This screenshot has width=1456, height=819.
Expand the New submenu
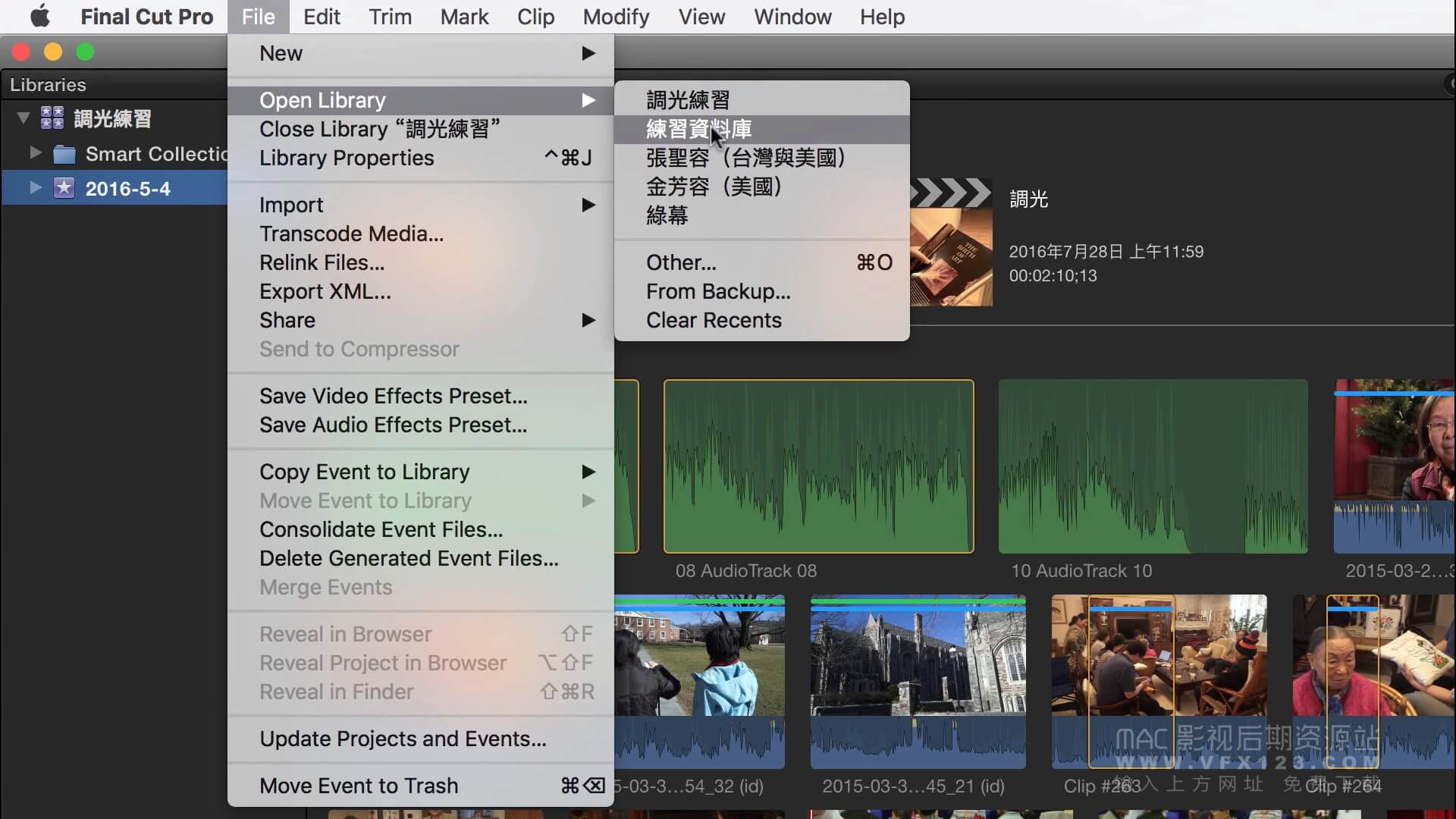(421, 53)
